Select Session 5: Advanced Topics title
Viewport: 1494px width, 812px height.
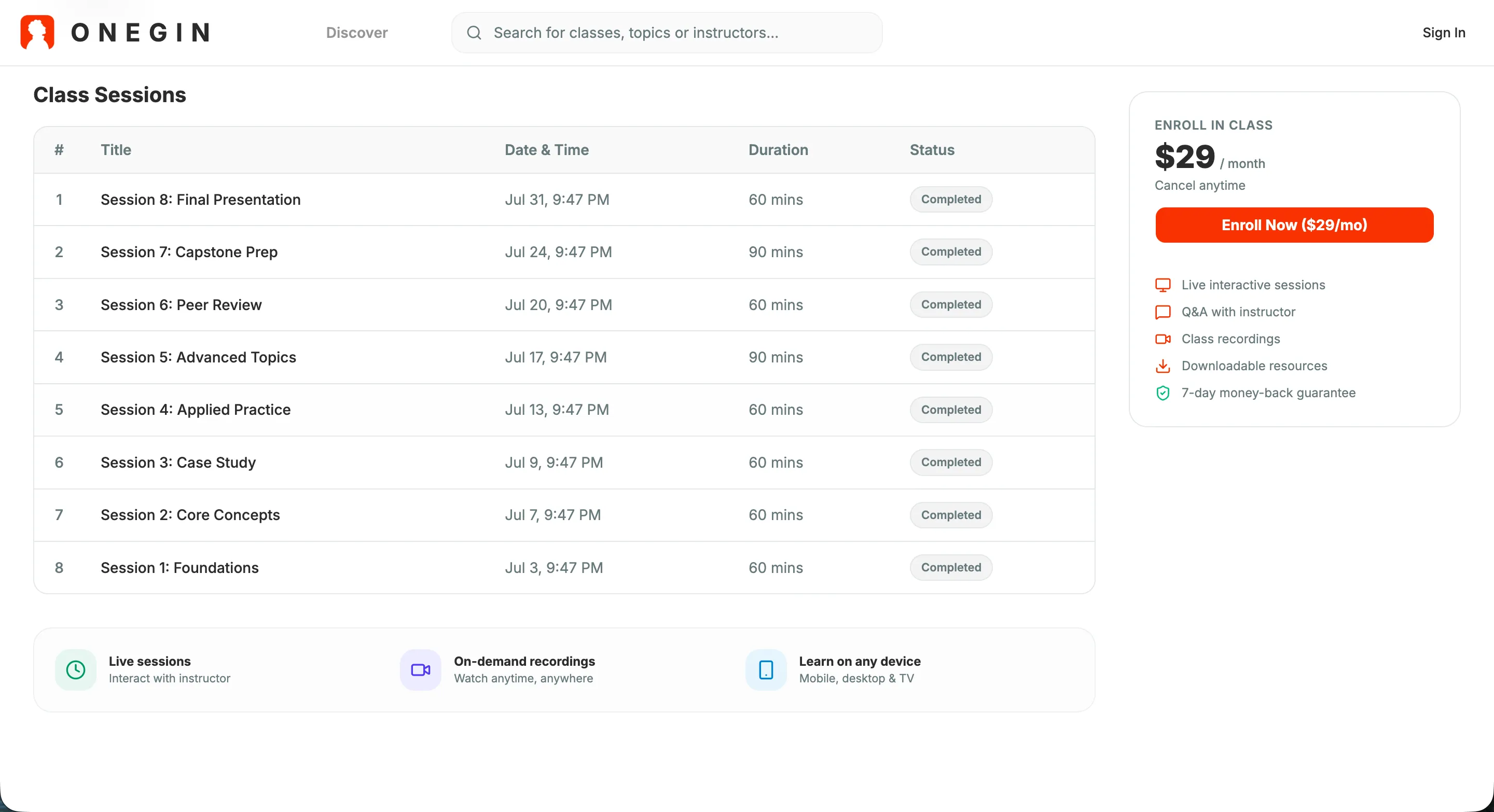point(198,357)
